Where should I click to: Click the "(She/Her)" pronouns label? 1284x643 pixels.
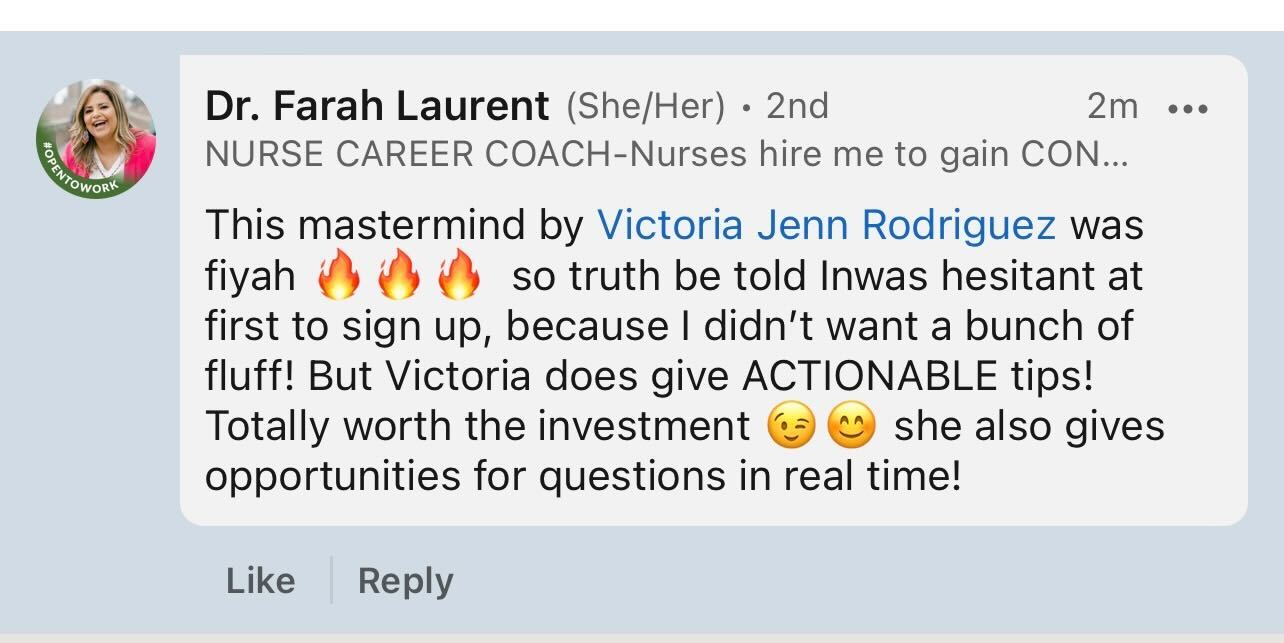click(x=645, y=106)
